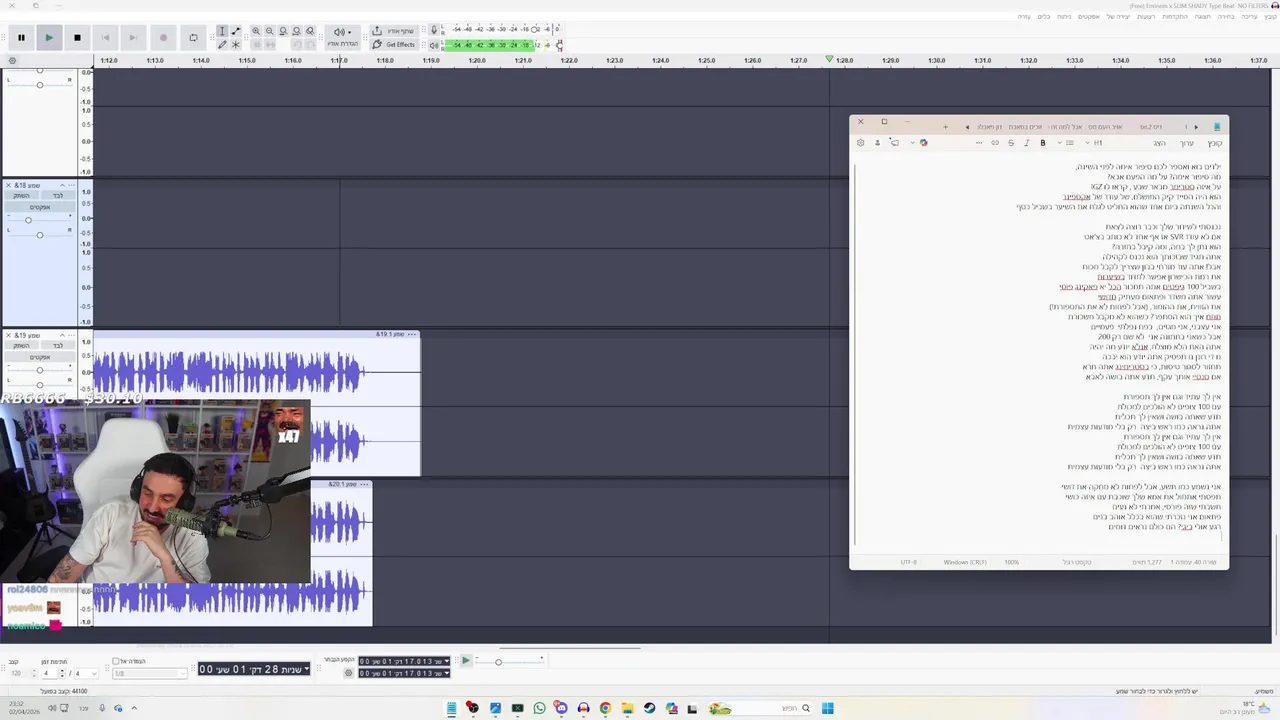Open Audacity אפקטים menu
The width and height of the screenshot is (1280, 720).
pyautogui.click(x=1089, y=17)
